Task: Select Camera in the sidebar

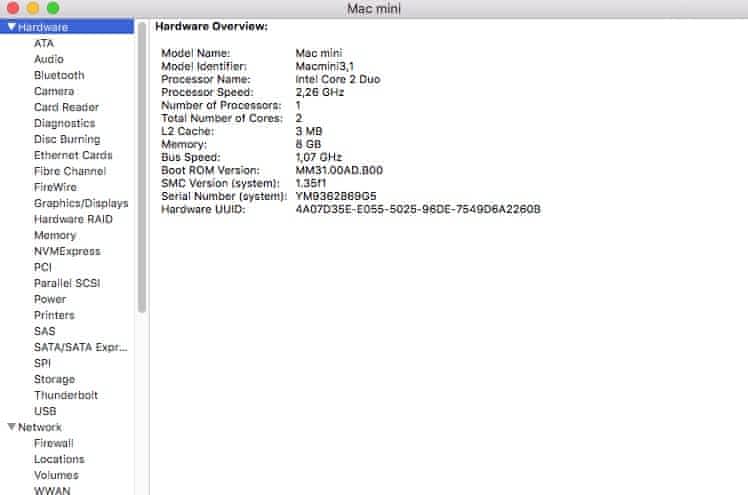Action: (x=54, y=91)
